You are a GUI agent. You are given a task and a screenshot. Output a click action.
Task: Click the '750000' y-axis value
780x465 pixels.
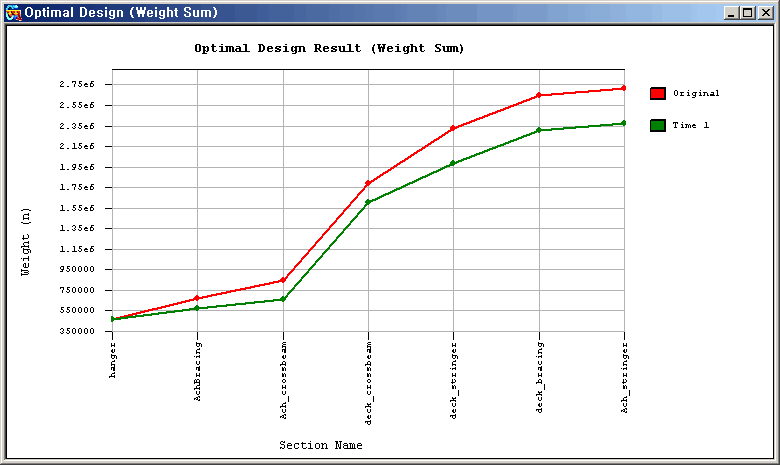coord(77,290)
